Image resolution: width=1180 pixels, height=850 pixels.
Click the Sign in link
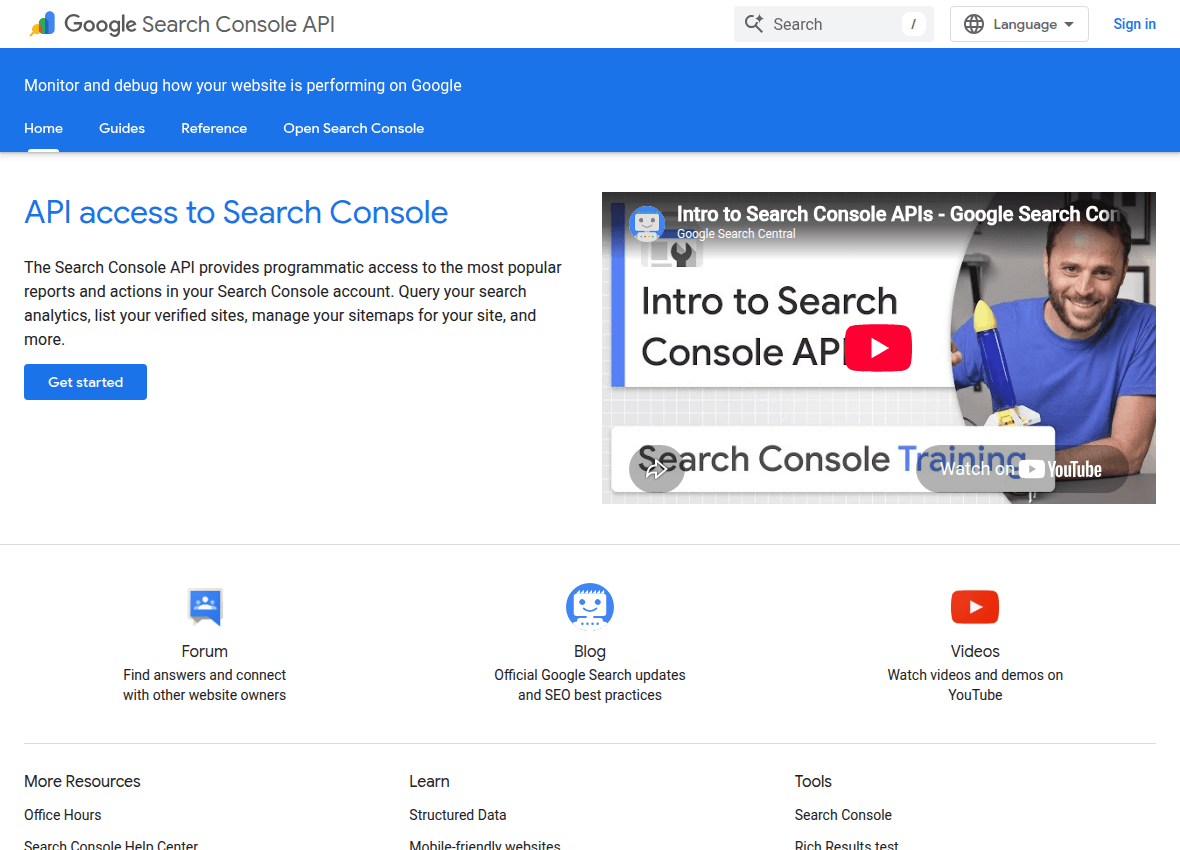click(x=1134, y=24)
